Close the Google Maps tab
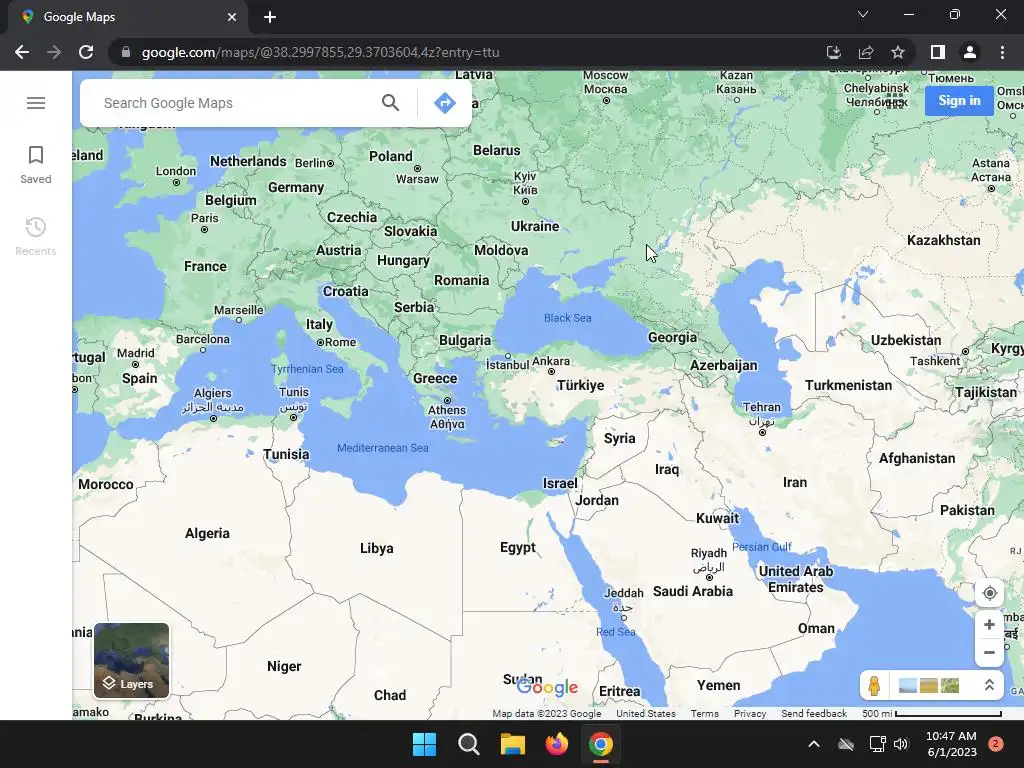This screenshot has height=768, width=1024. (x=232, y=17)
